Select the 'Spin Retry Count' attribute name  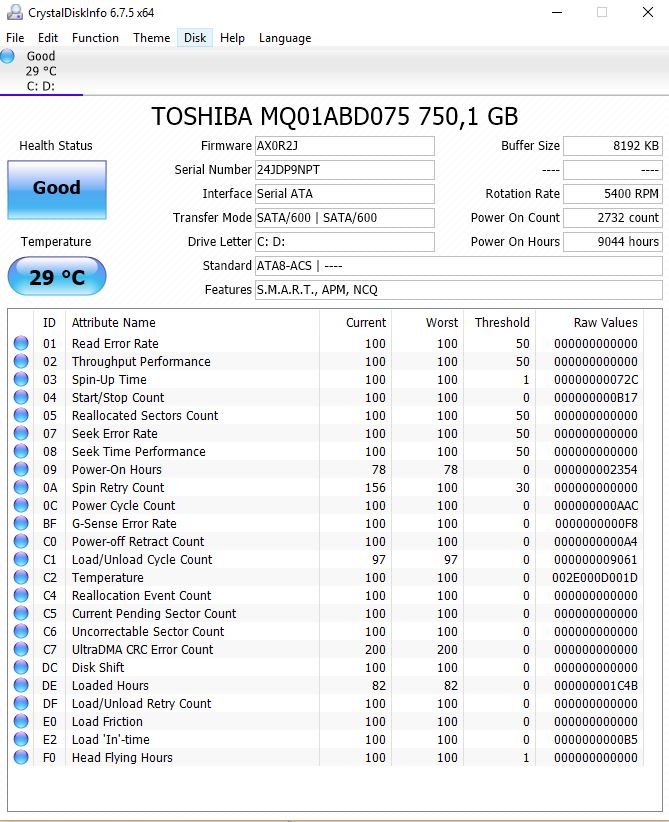click(118, 488)
